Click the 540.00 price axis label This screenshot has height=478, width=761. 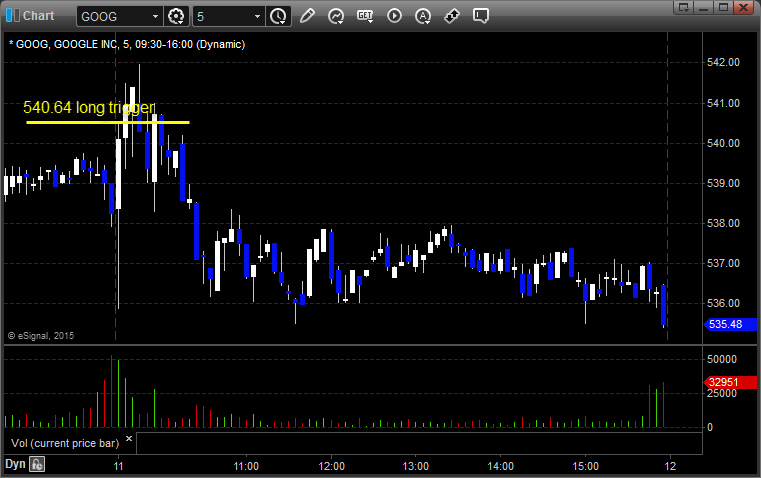724,144
